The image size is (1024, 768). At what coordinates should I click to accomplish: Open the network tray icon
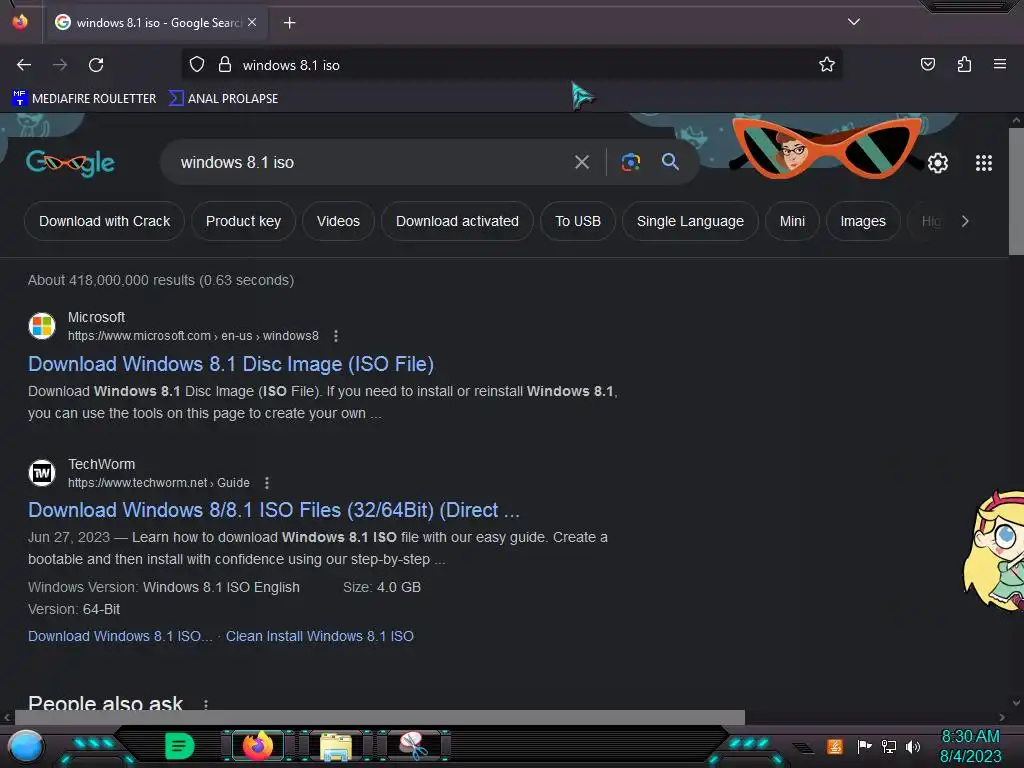pyautogui.click(x=889, y=746)
